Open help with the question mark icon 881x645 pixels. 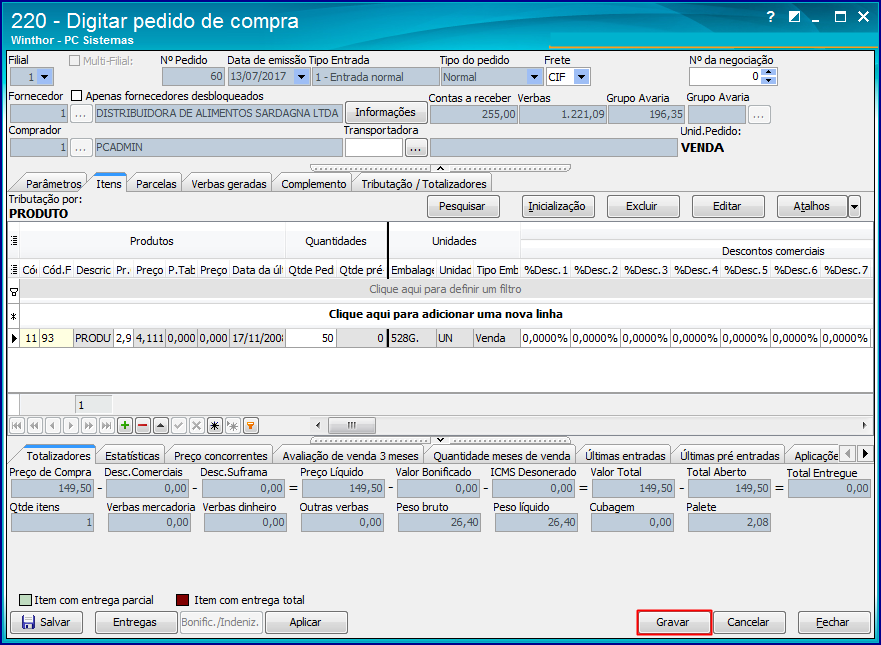[770, 17]
